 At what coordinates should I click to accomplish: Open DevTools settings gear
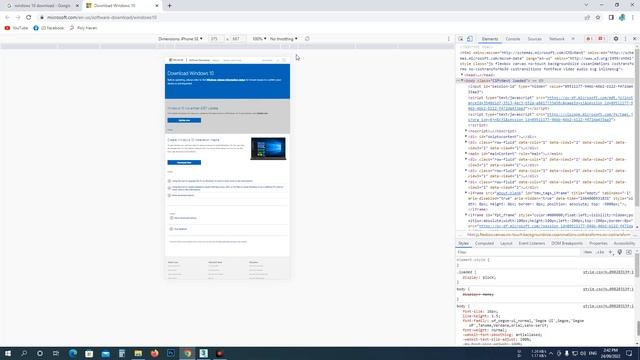tap(616, 39)
